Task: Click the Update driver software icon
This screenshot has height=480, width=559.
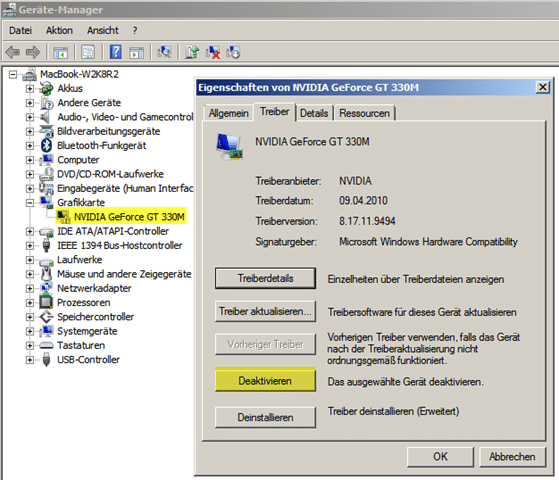Action: pos(192,52)
